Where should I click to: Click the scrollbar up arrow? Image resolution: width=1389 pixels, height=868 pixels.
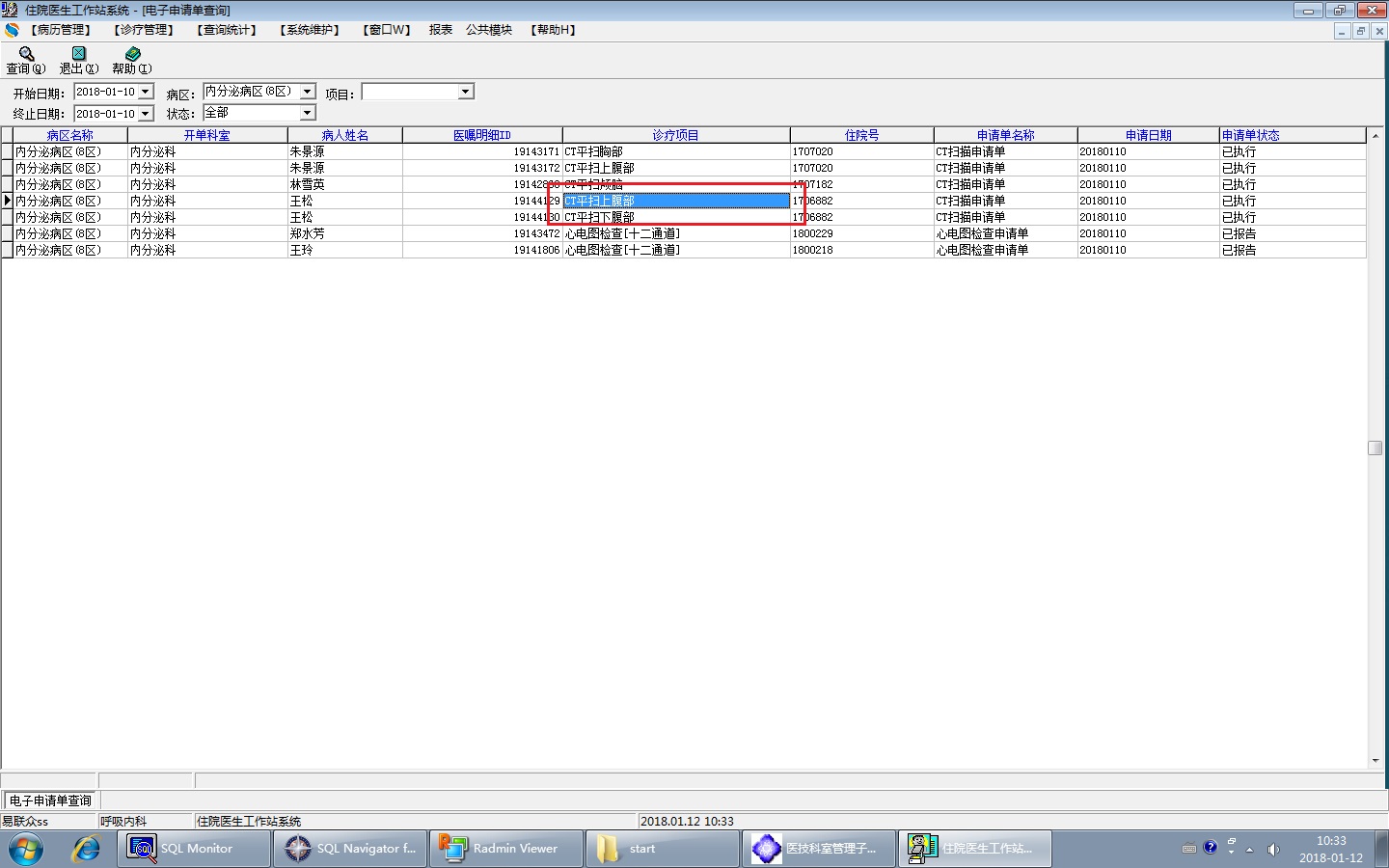click(1375, 136)
